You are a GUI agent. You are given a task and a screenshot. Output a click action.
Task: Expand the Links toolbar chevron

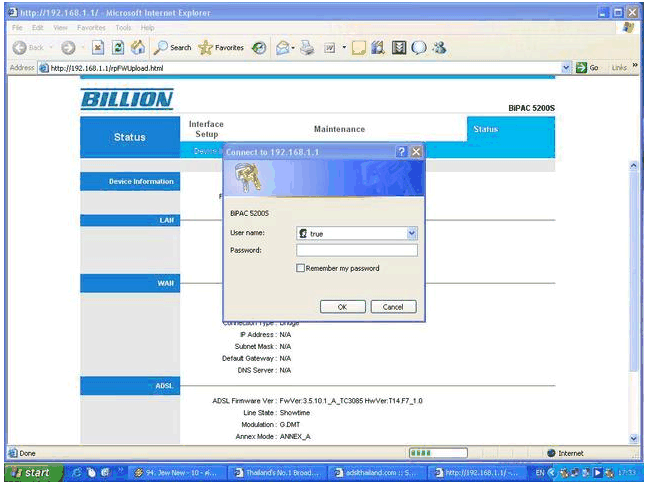[x=635, y=66]
